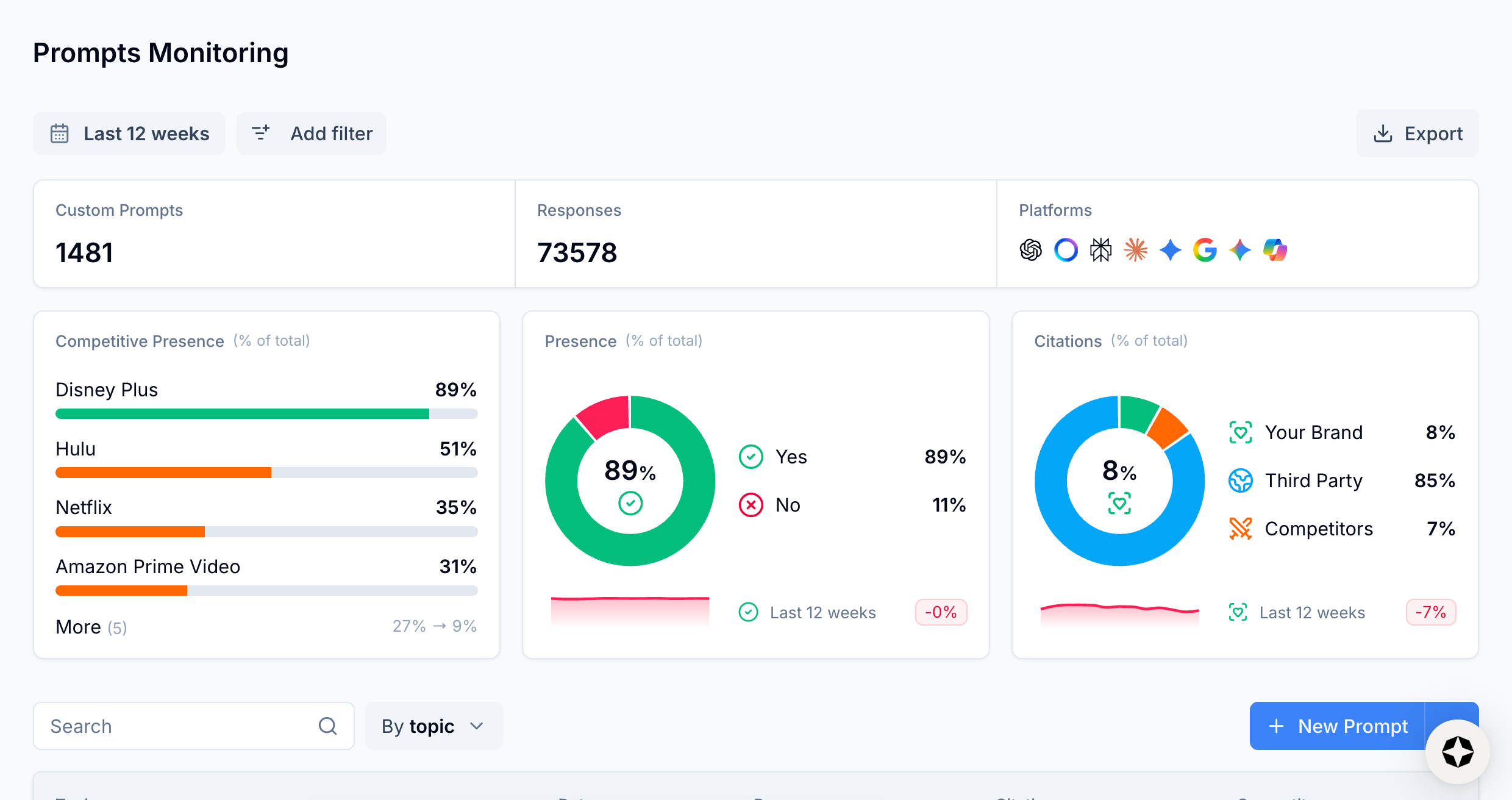Click the Claude starburst platform icon

(1136, 250)
